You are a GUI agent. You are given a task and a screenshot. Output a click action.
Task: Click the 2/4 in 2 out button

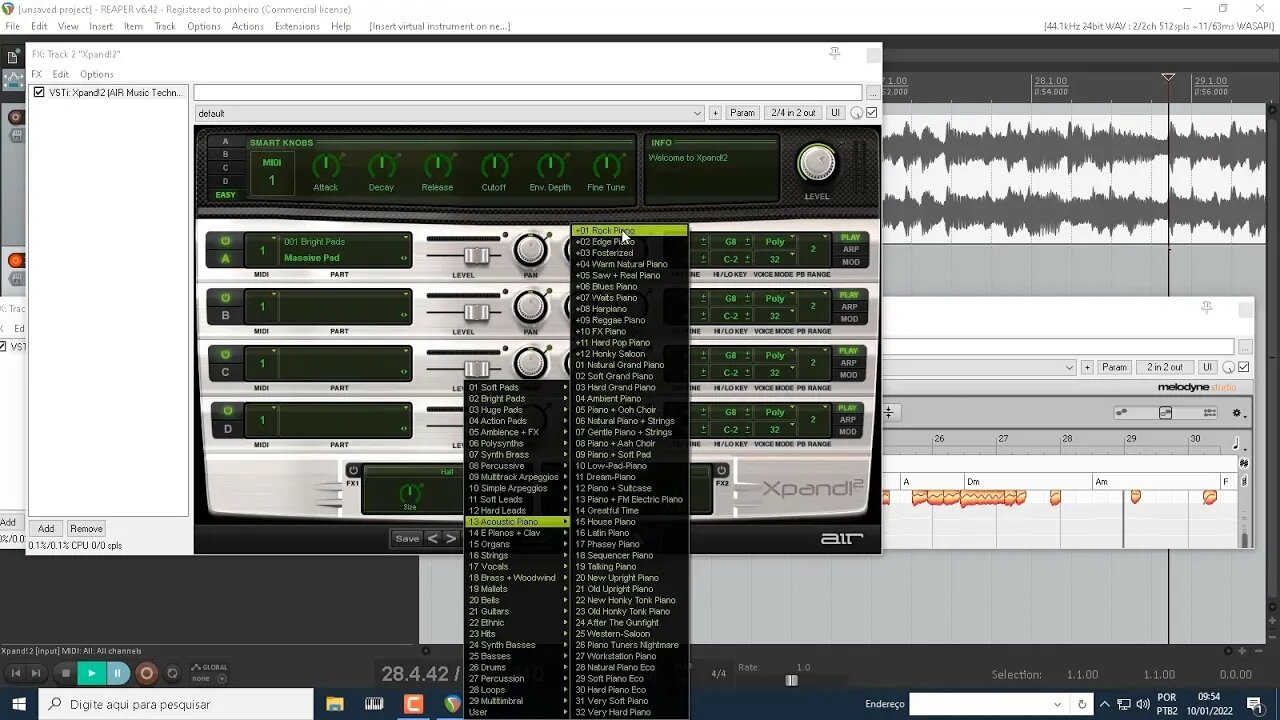[x=794, y=113]
